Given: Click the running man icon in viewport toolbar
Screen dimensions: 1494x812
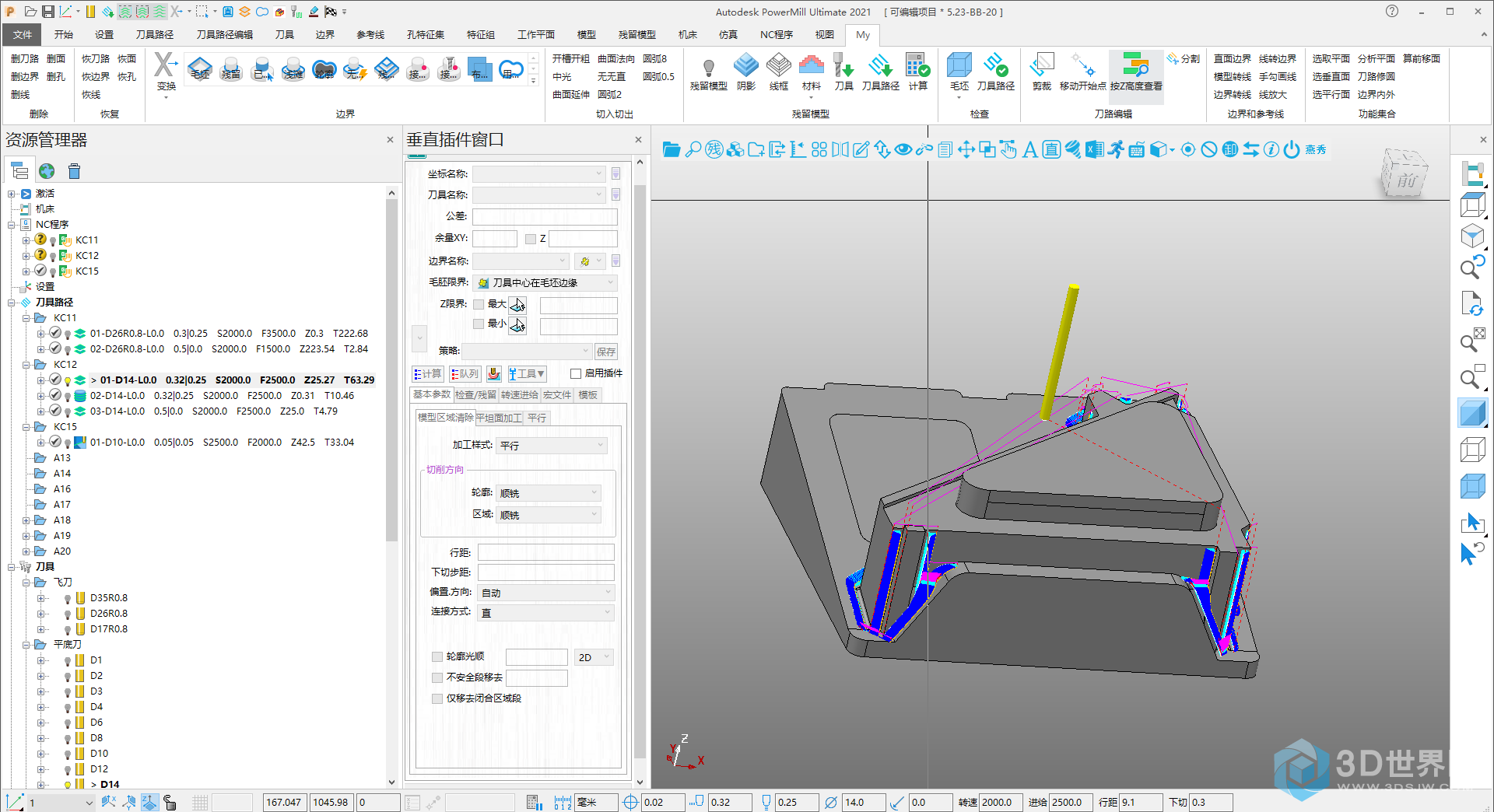Looking at the screenshot, I should point(1117,149).
